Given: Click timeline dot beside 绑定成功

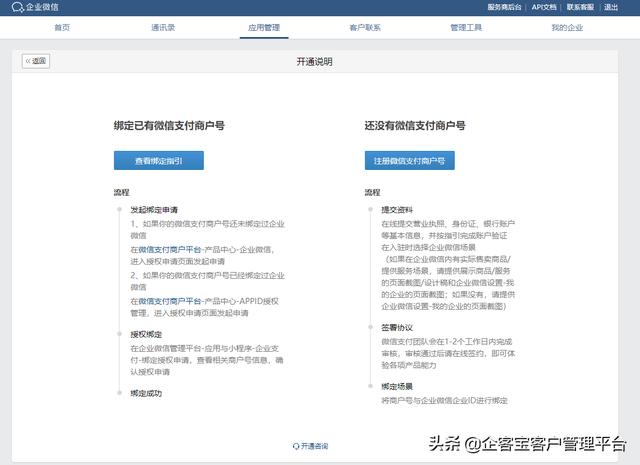Looking at the screenshot, I should (120, 393).
